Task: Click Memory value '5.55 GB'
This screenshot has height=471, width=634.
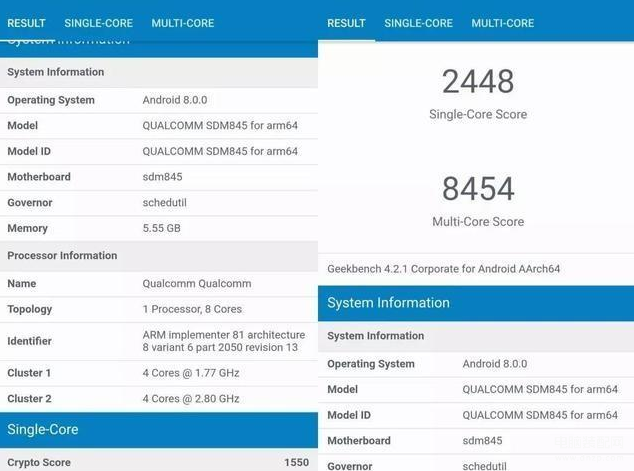Action: click(x=162, y=228)
